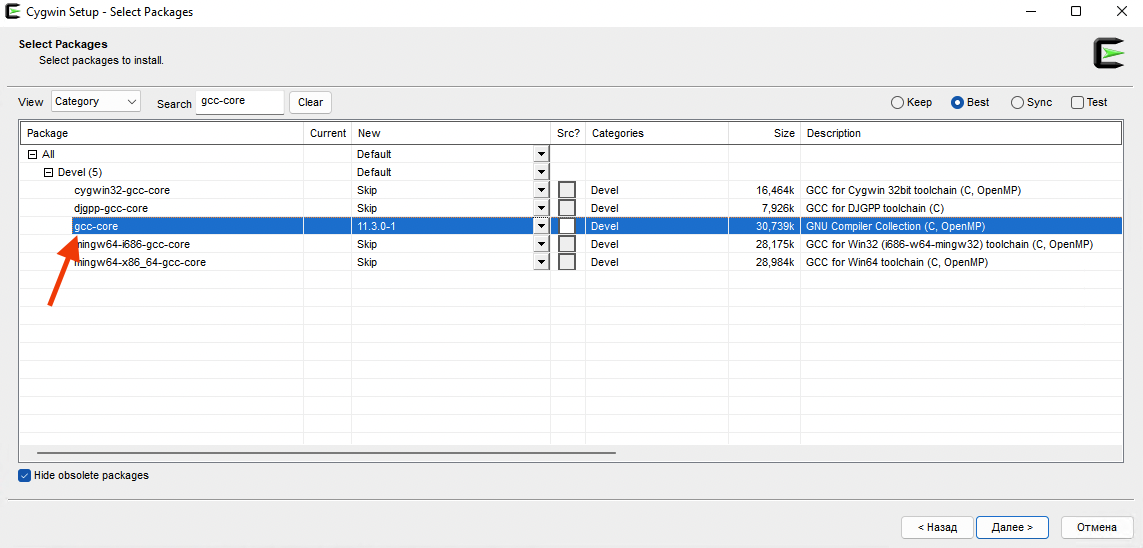
Task: Select the Sync radio button
Action: pos(1017,102)
